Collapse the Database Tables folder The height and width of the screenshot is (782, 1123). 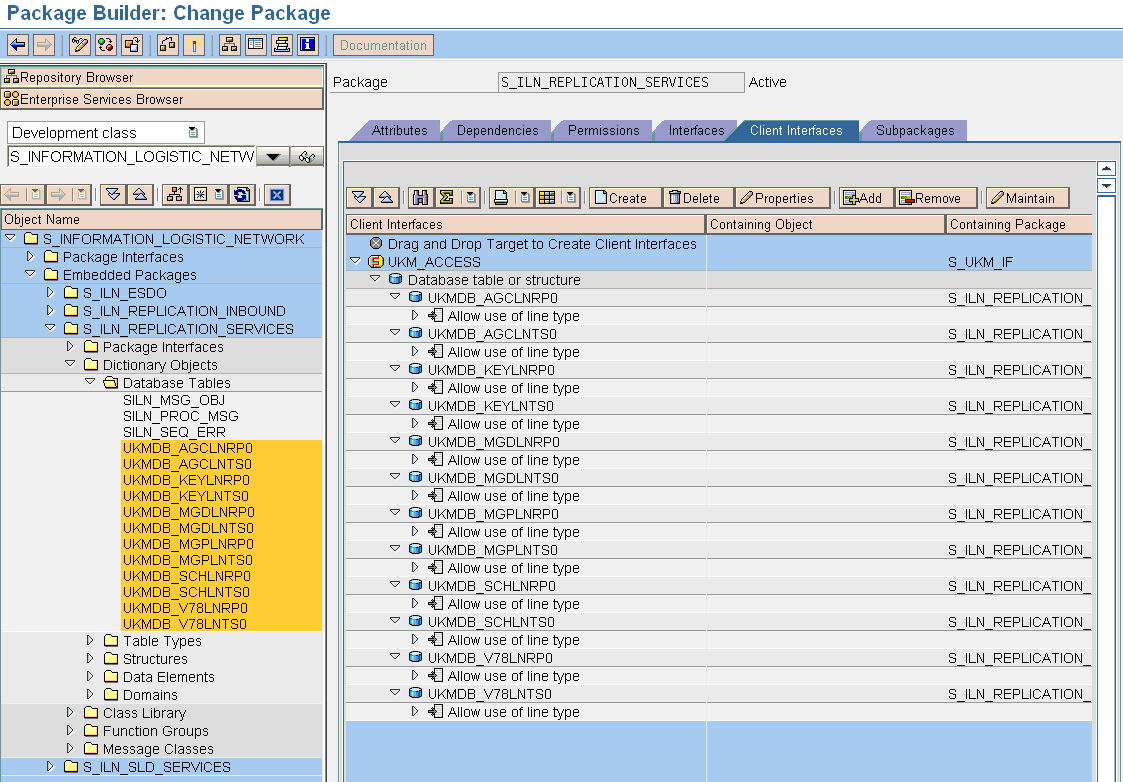click(x=89, y=383)
